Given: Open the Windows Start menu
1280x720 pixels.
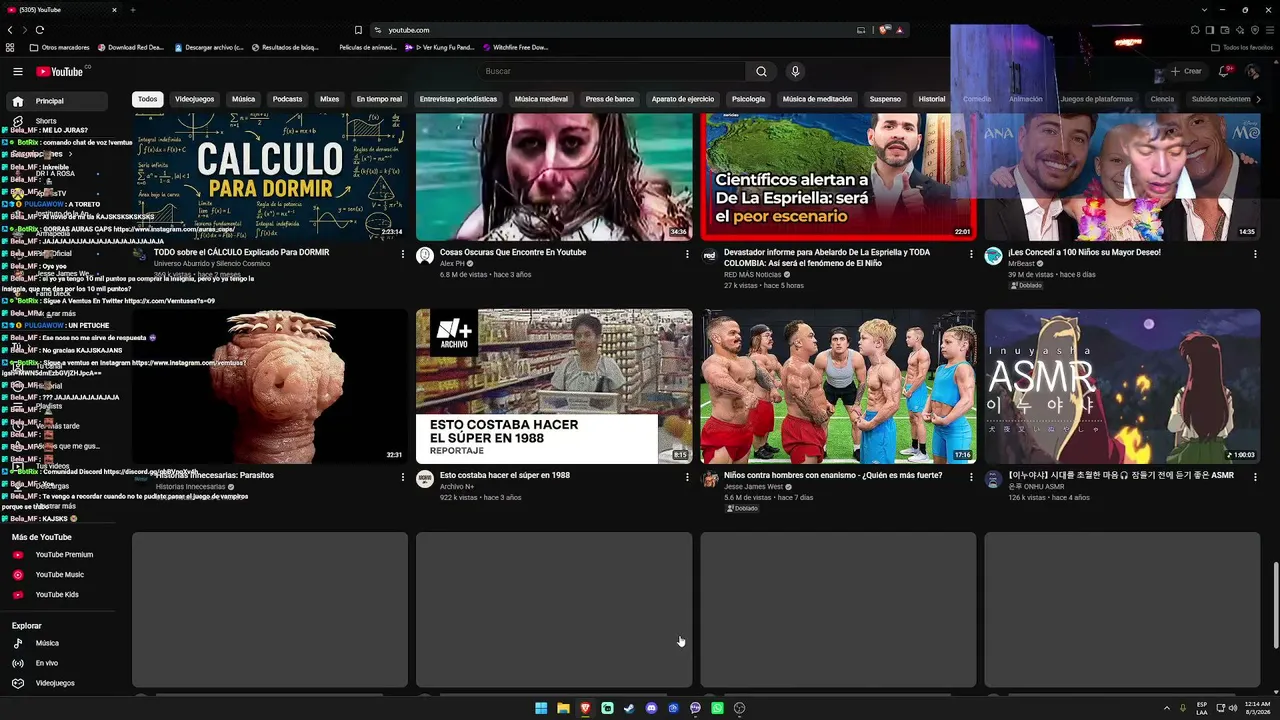Looking at the screenshot, I should 541,708.
